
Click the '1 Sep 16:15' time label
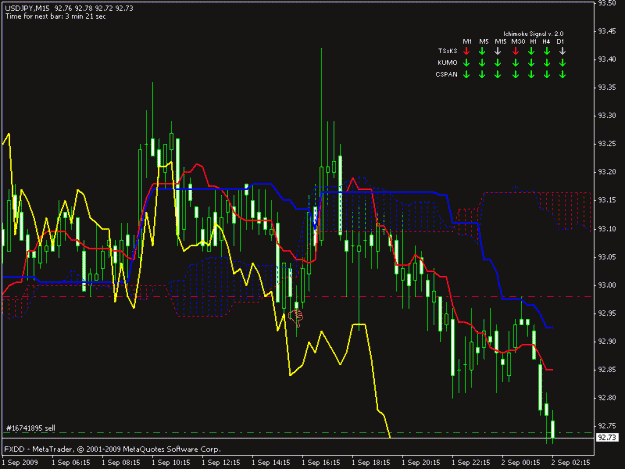pyautogui.click(x=320, y=463)
